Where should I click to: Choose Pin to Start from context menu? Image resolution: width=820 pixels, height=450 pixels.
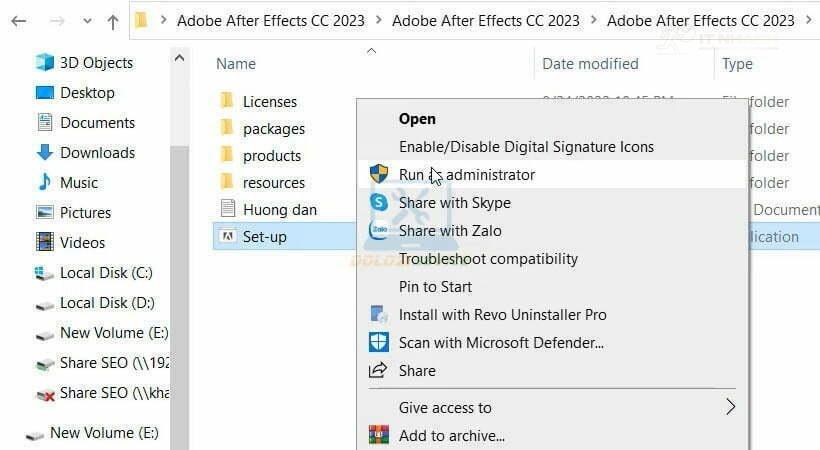[x=435, y=287]
